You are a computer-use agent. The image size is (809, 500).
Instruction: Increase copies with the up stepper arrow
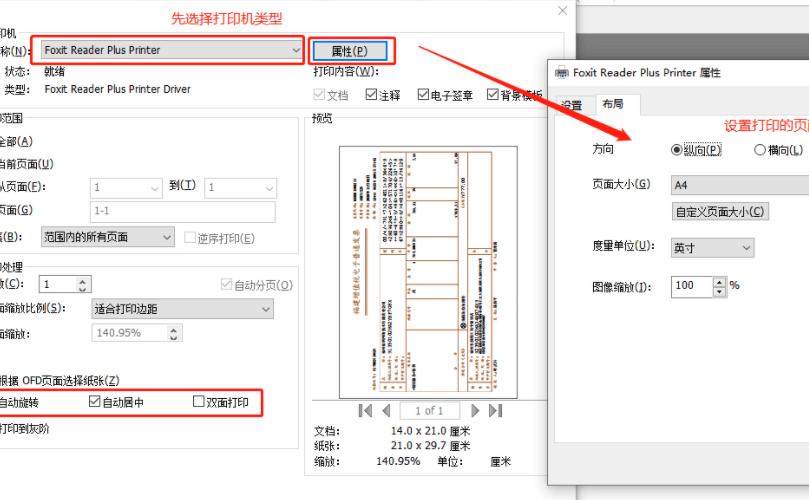coord(83,281)
